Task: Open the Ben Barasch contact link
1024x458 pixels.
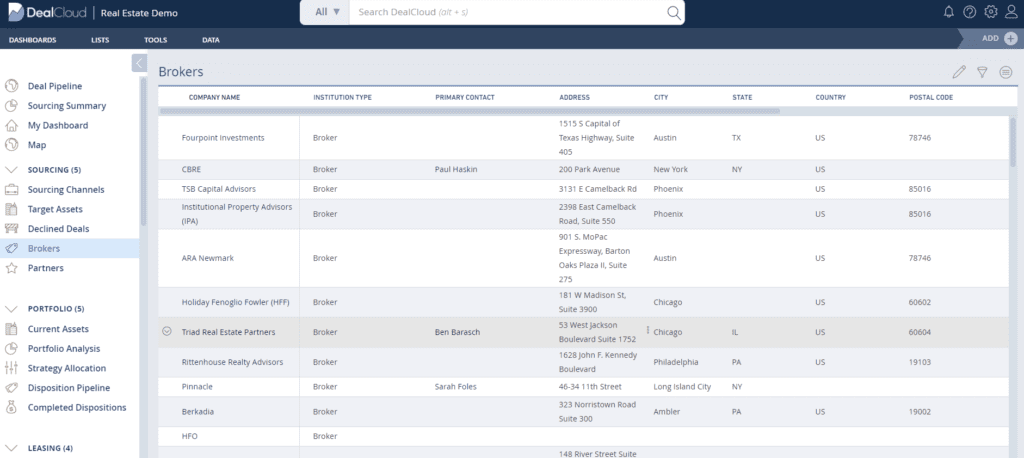Action: [457, 332]
